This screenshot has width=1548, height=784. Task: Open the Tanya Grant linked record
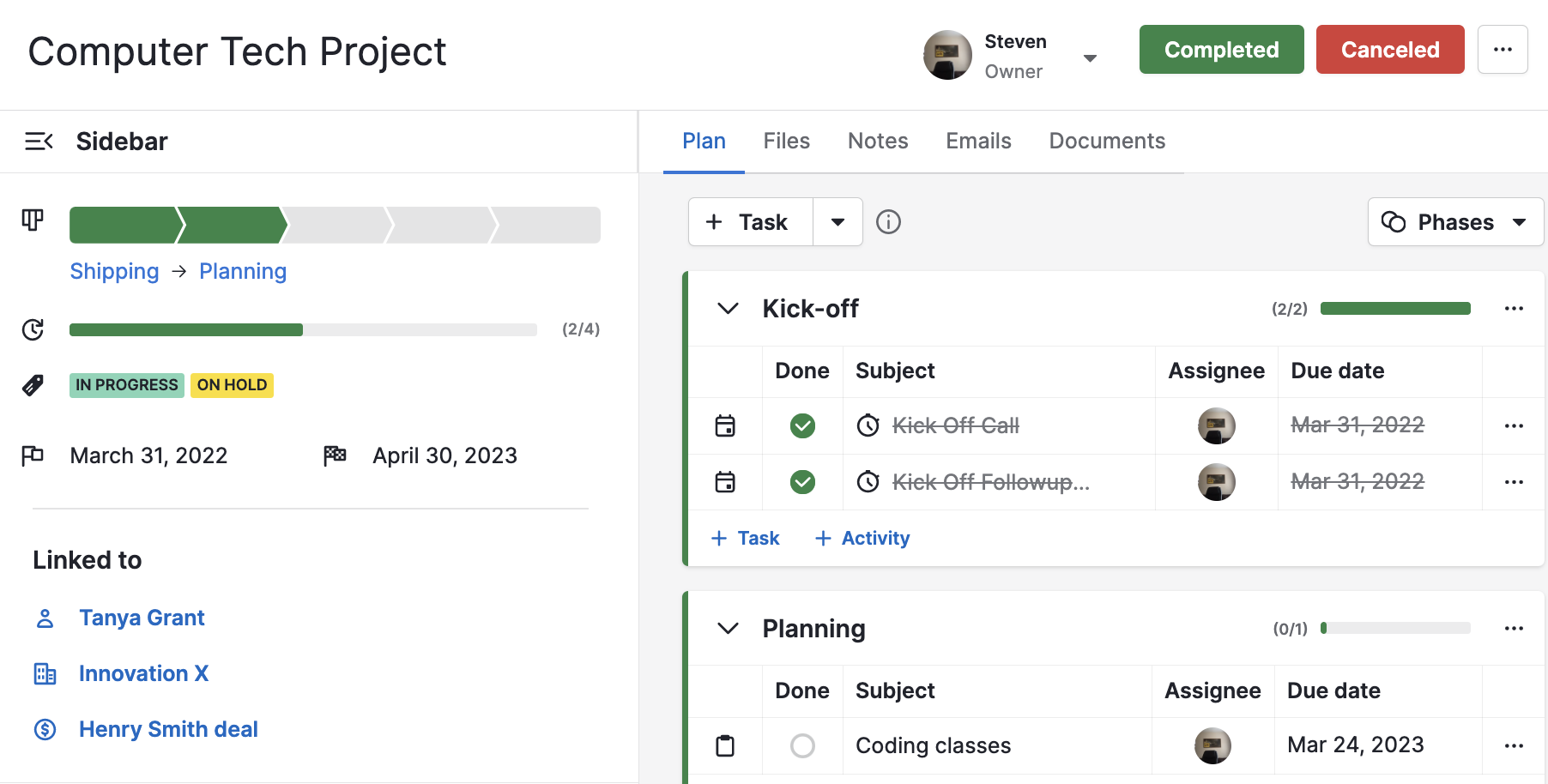[142, 617]
